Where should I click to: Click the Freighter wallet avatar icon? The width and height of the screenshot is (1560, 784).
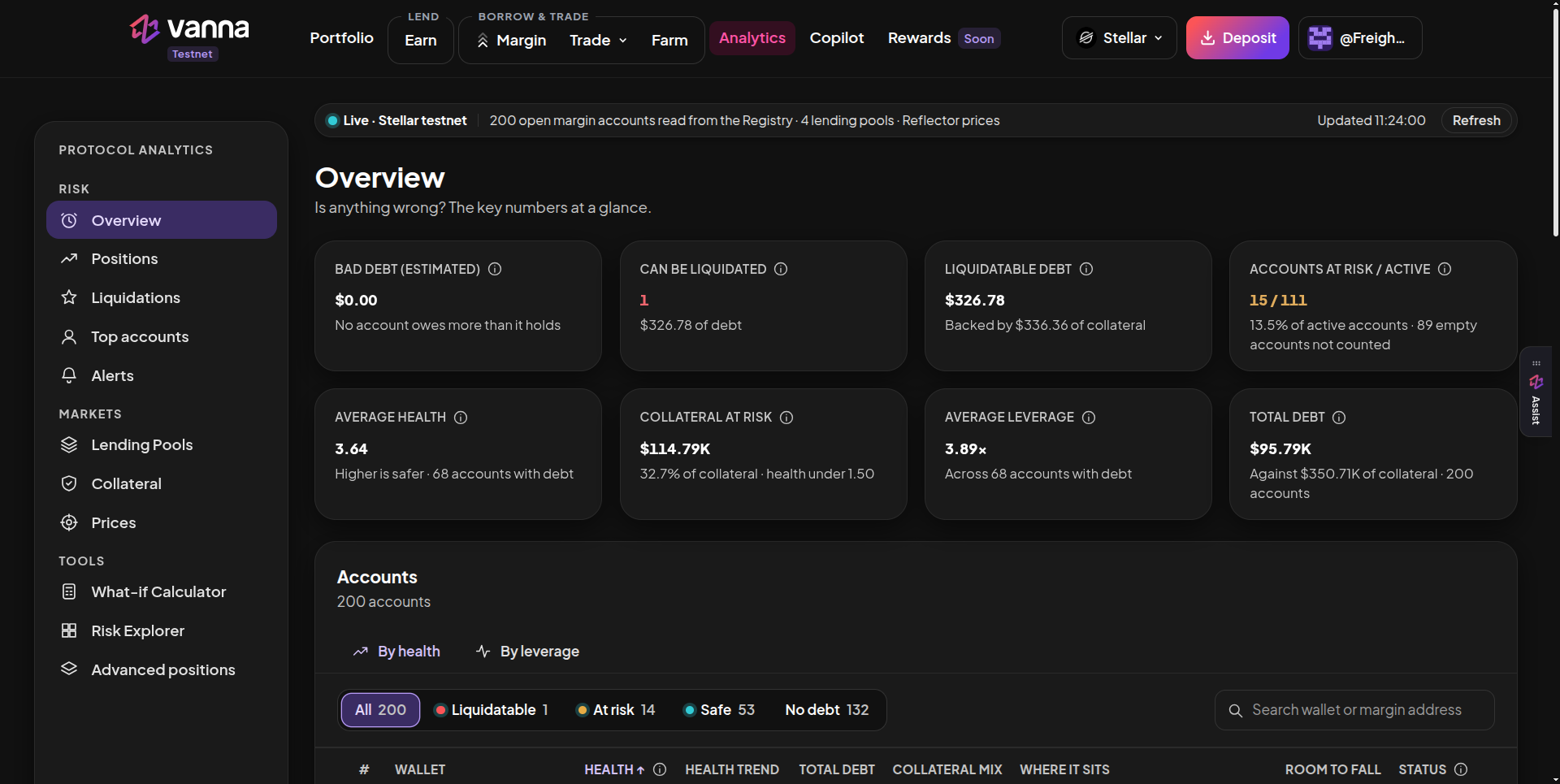[1320, 38]
